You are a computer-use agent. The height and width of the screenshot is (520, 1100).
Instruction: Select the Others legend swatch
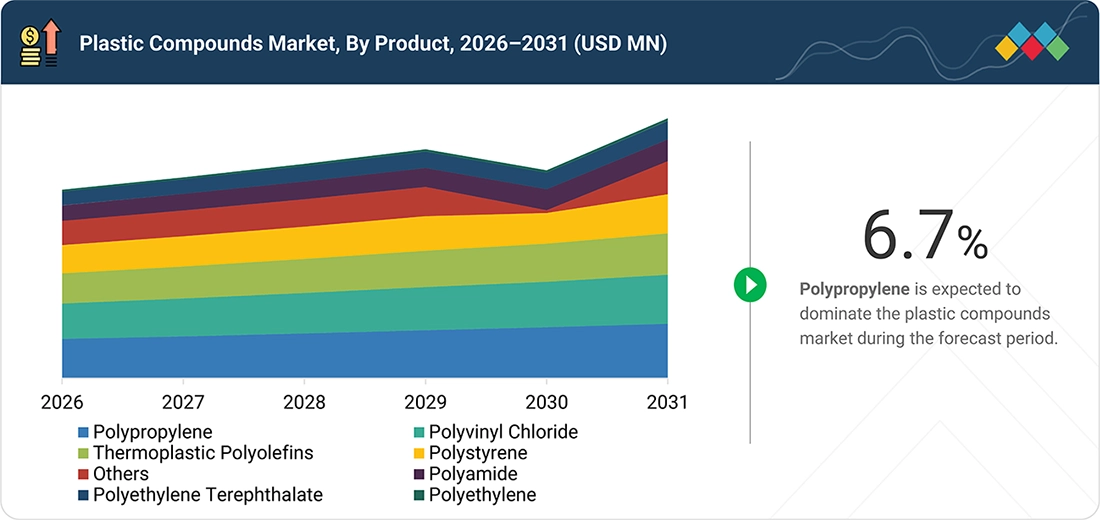[x=83, y=474]
